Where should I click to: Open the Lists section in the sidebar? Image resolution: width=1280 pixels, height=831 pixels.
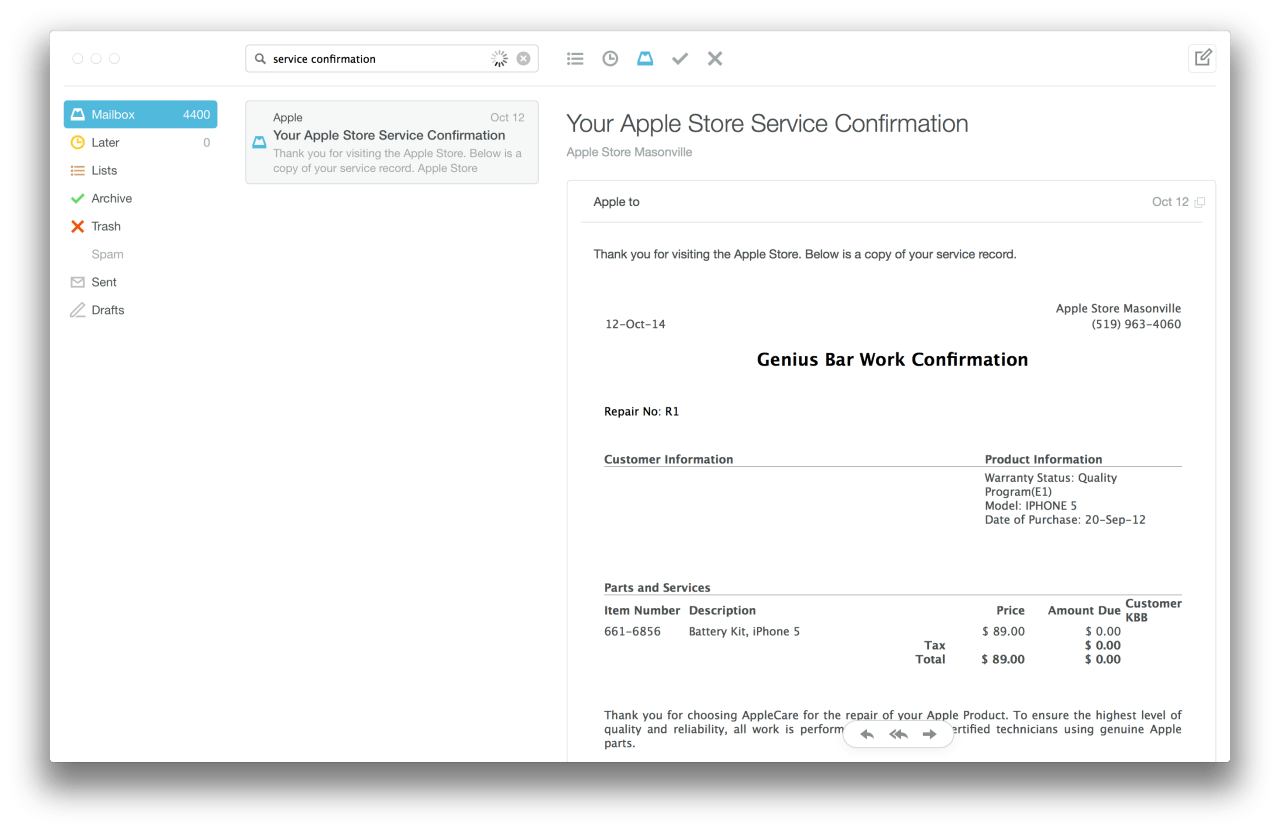pos(104,171)
